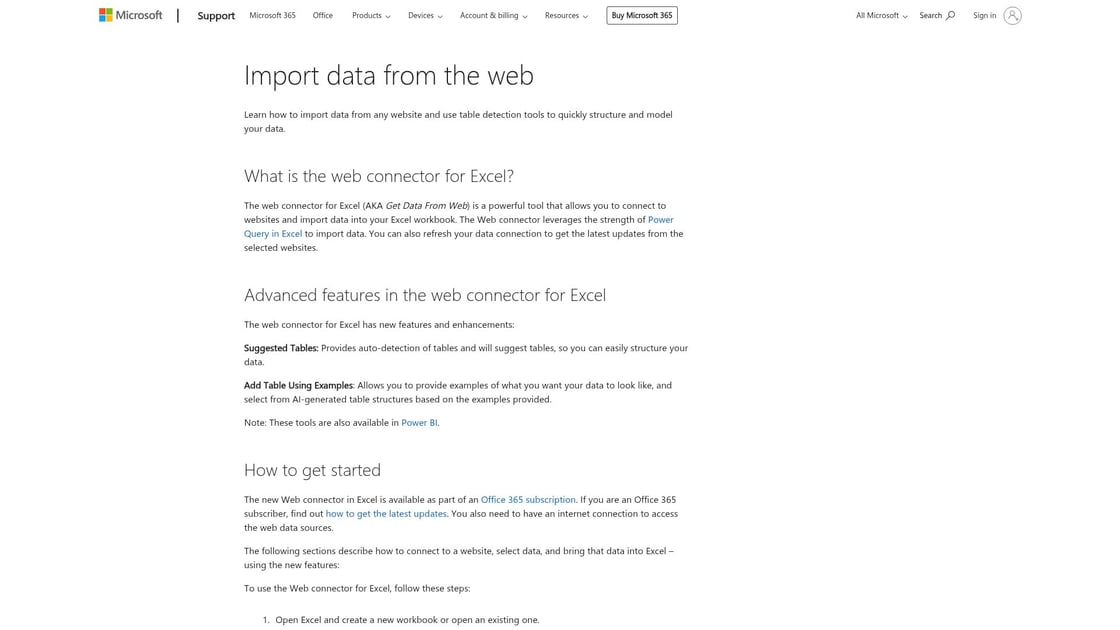The height and width of the screenshot is (630, 1120).
Task: Click the Advanced features section heading
Action: click(x=425, y=295)
